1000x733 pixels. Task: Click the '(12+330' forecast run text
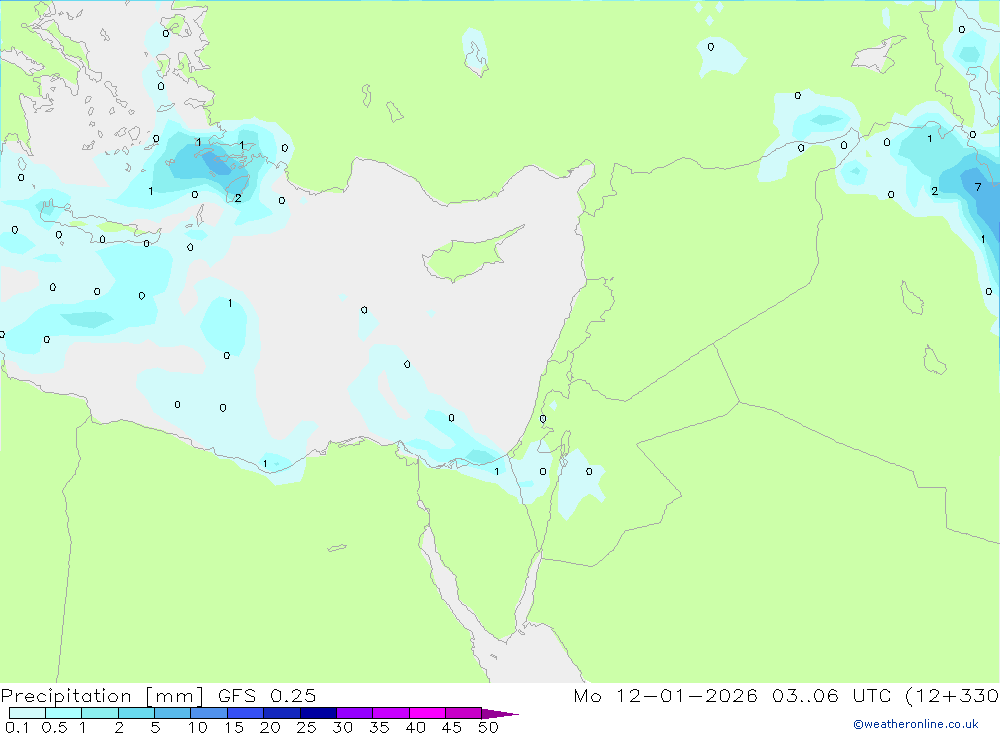[x=953, y=696]
